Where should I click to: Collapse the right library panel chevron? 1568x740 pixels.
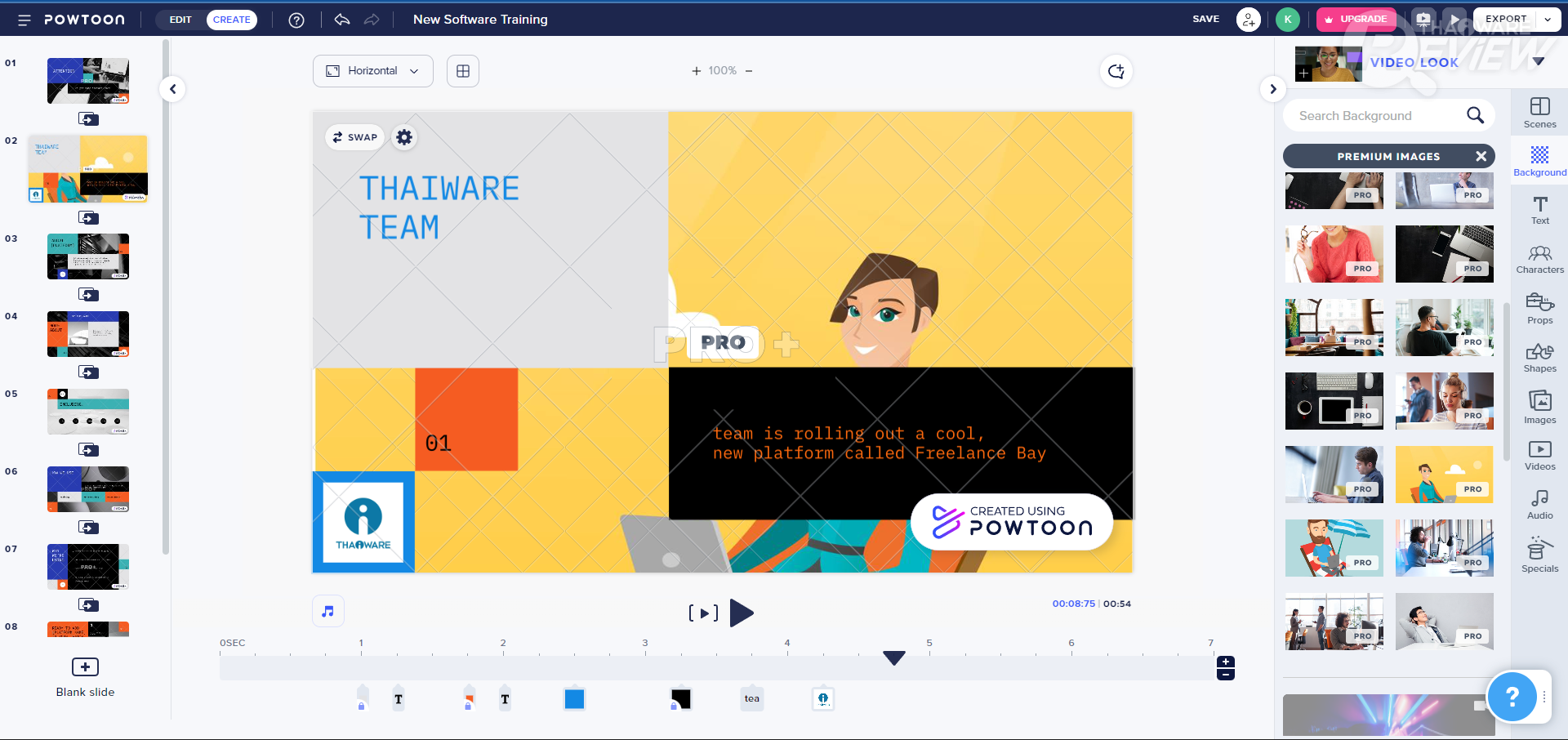[1272, 89]
